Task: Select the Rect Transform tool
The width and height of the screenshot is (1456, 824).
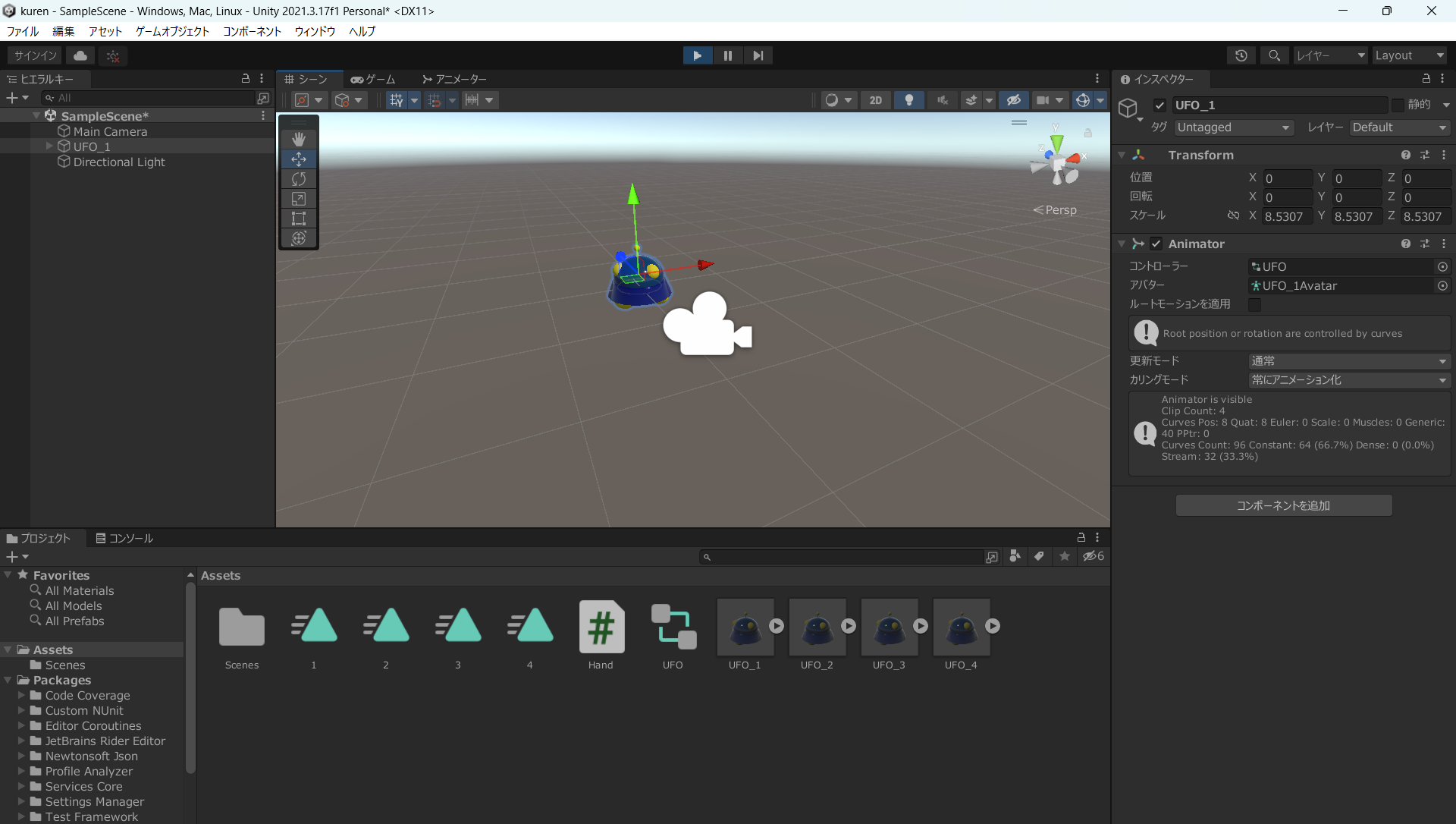Action: pyautogui.click(x=299, y=219)
